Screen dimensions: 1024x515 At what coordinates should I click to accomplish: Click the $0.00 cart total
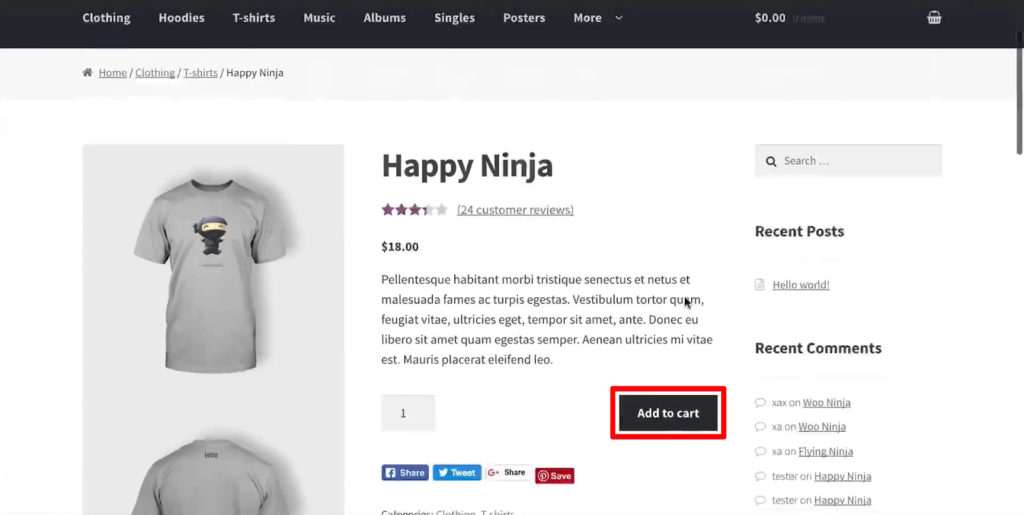click(x=770, y=18)
